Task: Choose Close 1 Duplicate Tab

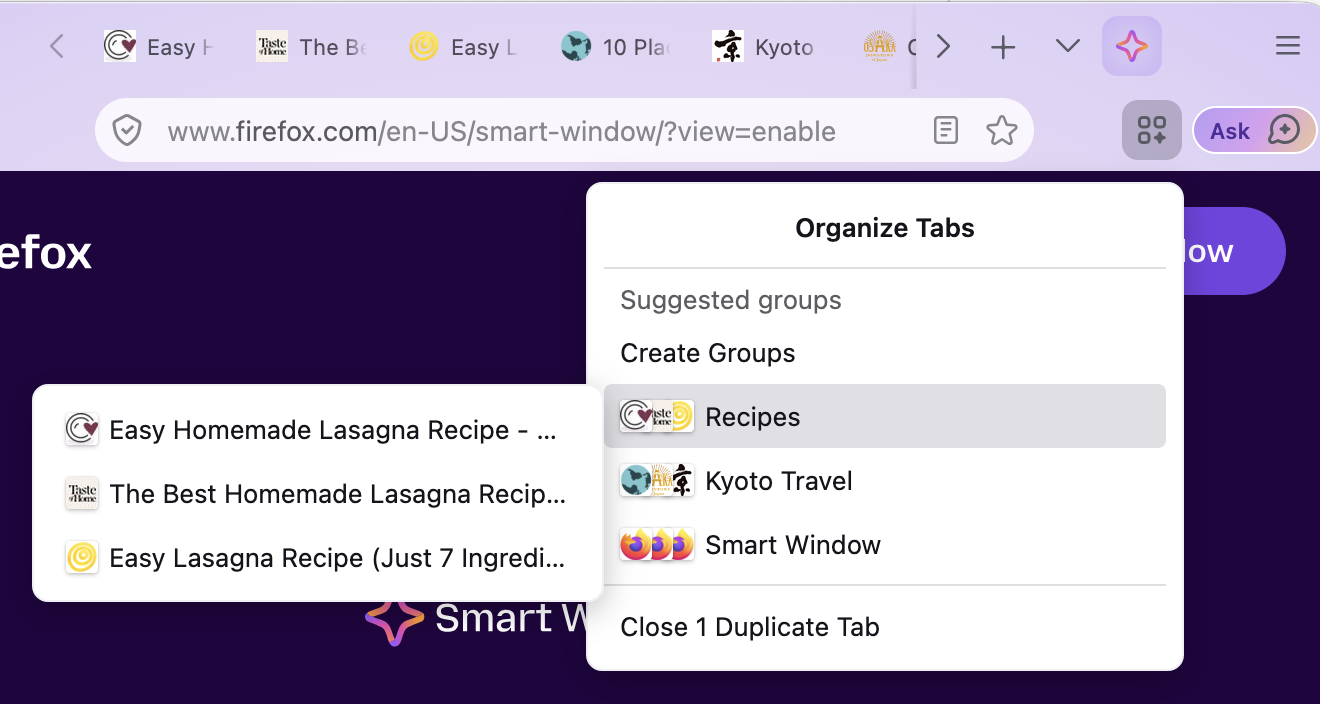Action: (x=885, y=627)
